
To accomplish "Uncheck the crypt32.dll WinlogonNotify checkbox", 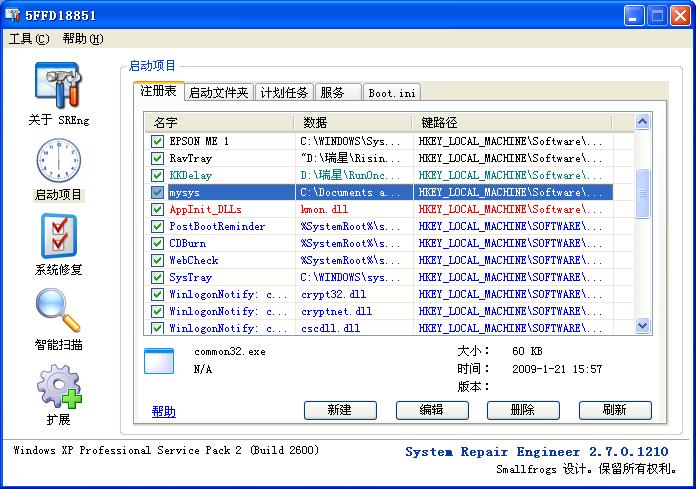I will (x=157, y=294).
